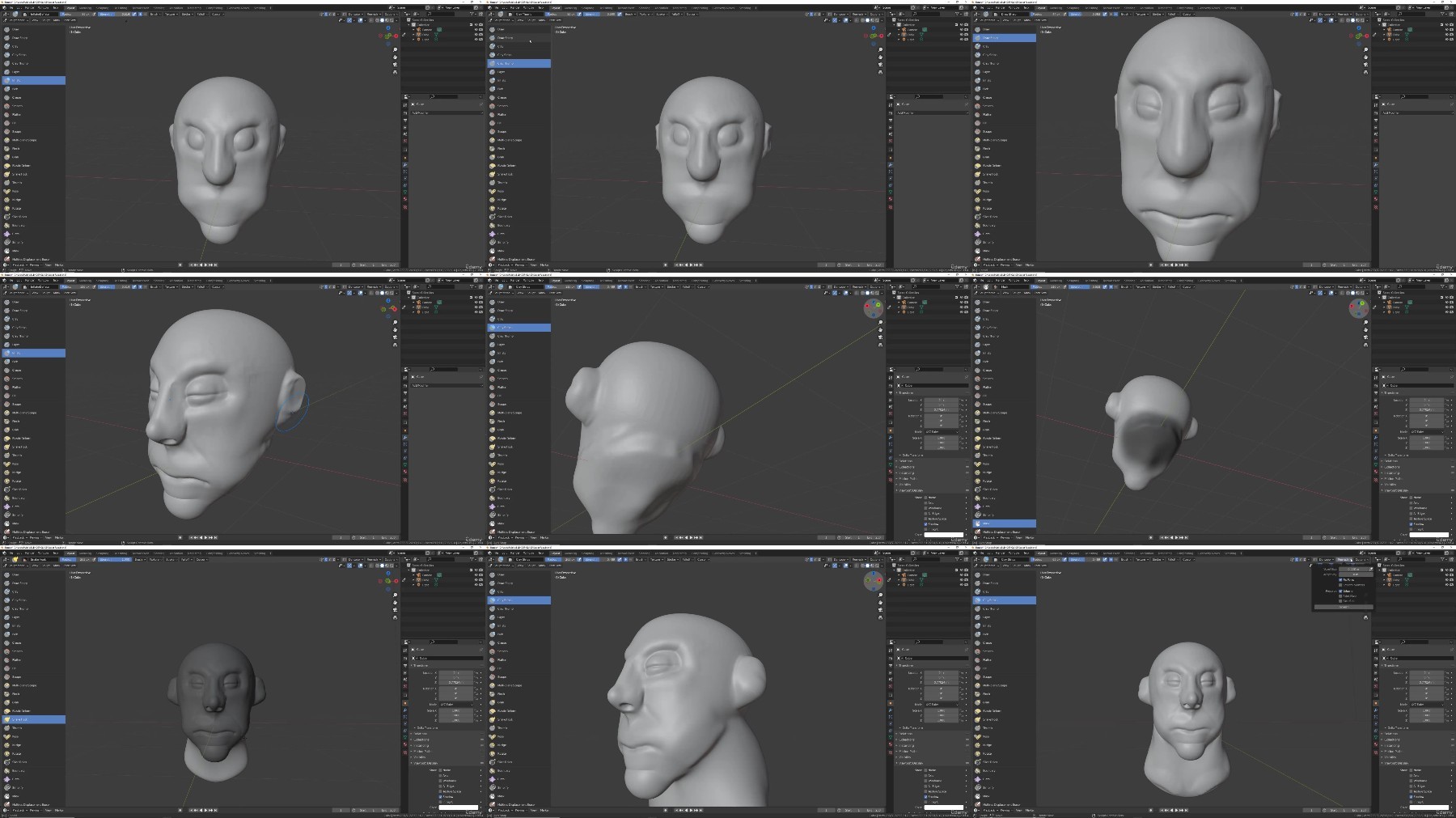Jump to end frame in profile view timeline

pyautogui.click(x=700, y=810)
